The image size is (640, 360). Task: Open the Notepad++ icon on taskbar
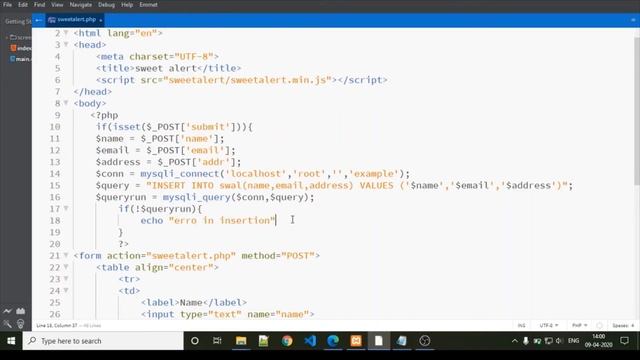point(264,341)
